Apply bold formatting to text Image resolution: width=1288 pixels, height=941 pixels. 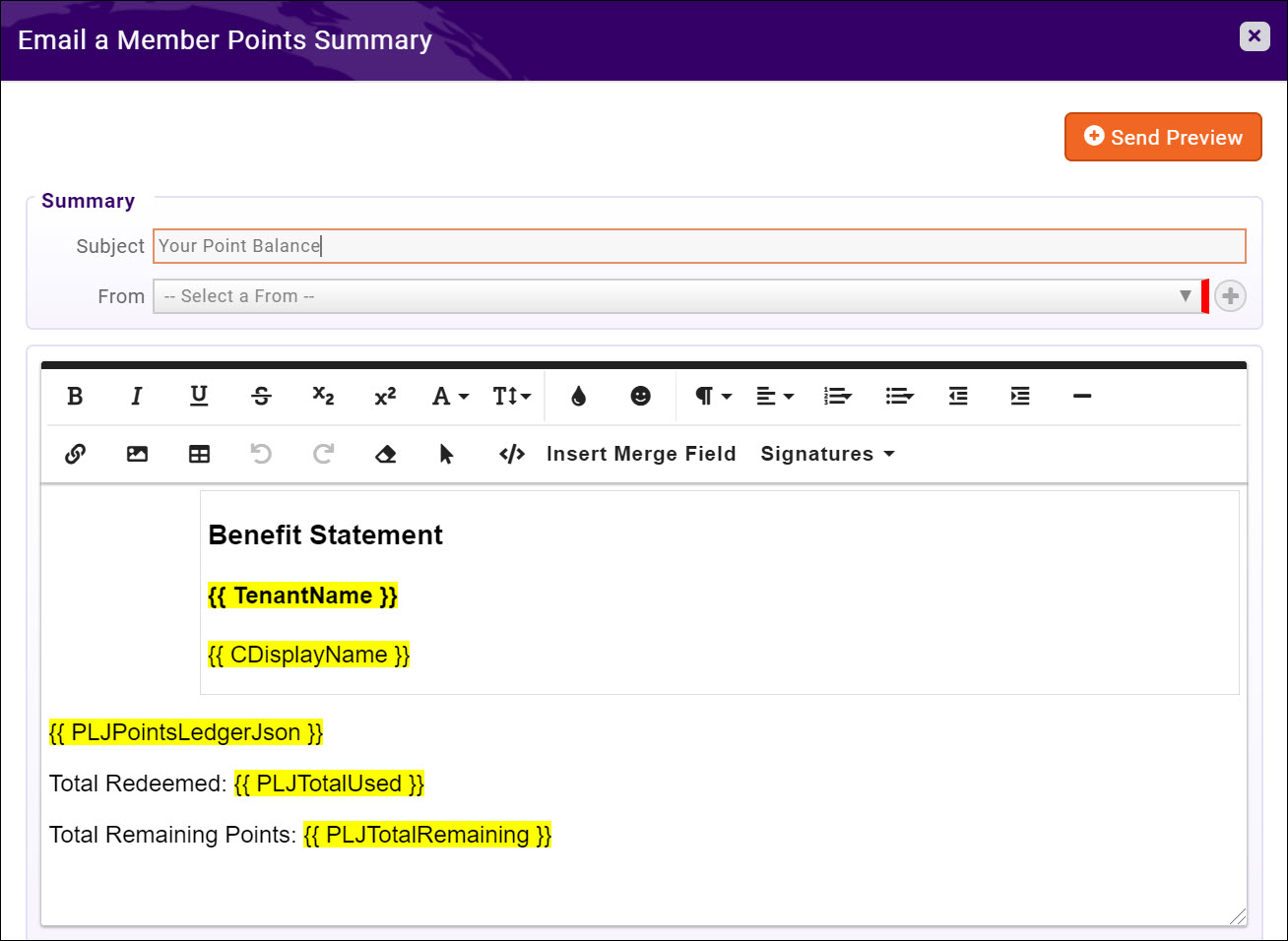pyautogui.click(x=75, y=396)
